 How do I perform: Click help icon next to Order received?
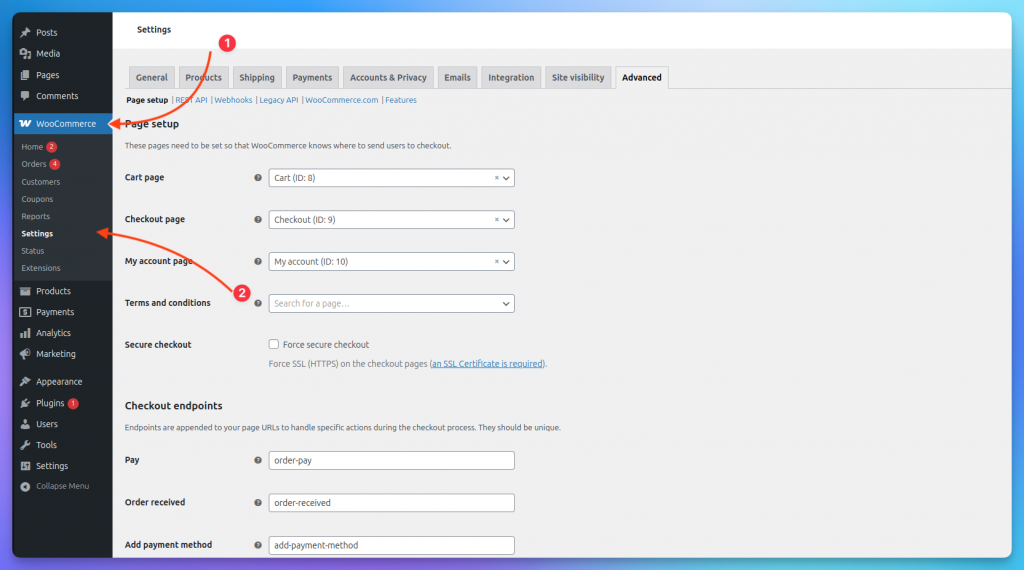coord(258,503)
